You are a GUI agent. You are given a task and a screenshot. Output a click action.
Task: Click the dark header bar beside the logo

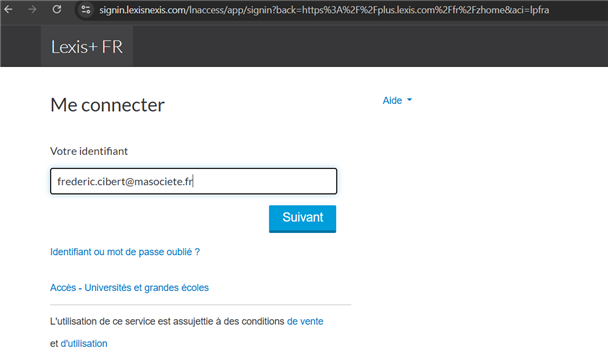[x=368, y=47]
